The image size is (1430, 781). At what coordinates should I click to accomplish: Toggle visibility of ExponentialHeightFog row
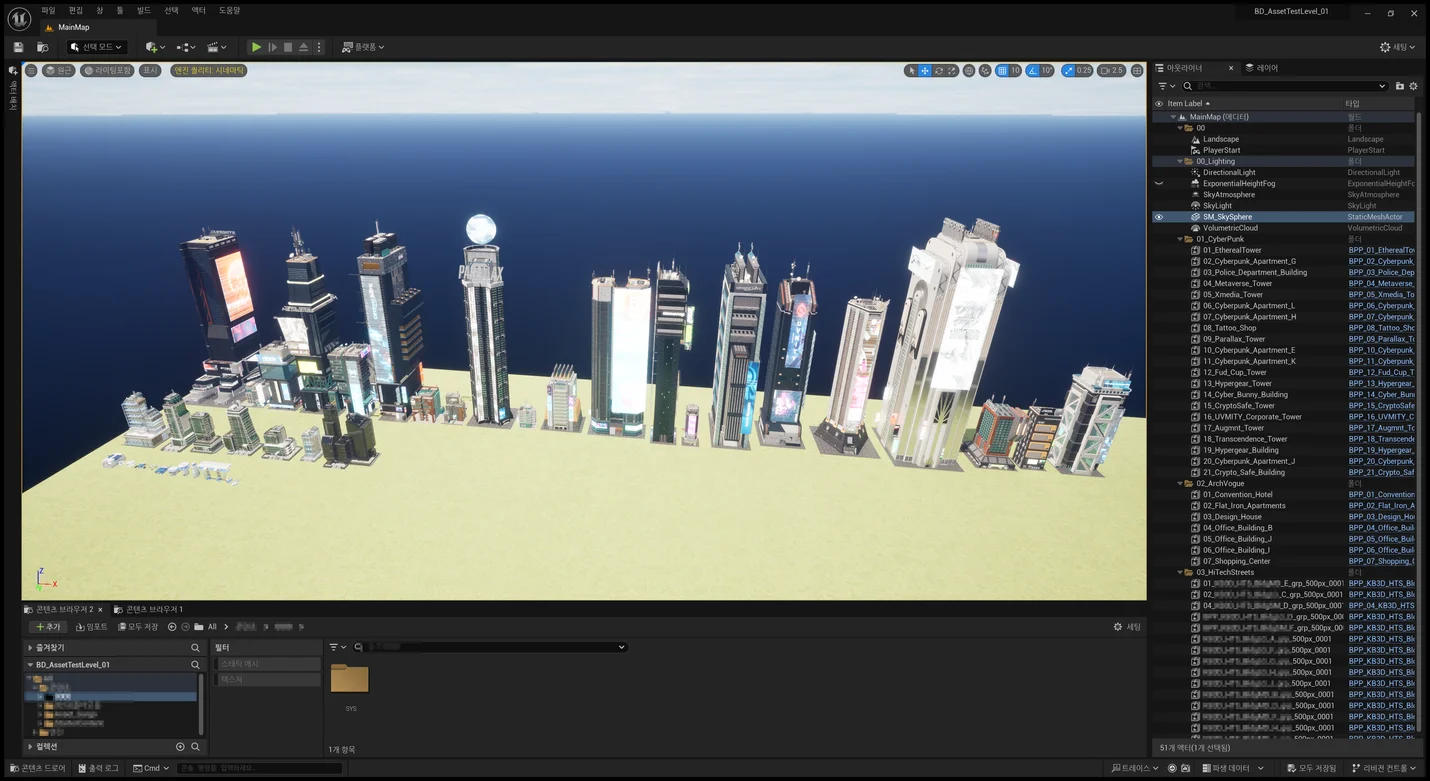pyautogui.click(x=1159, y=184)
